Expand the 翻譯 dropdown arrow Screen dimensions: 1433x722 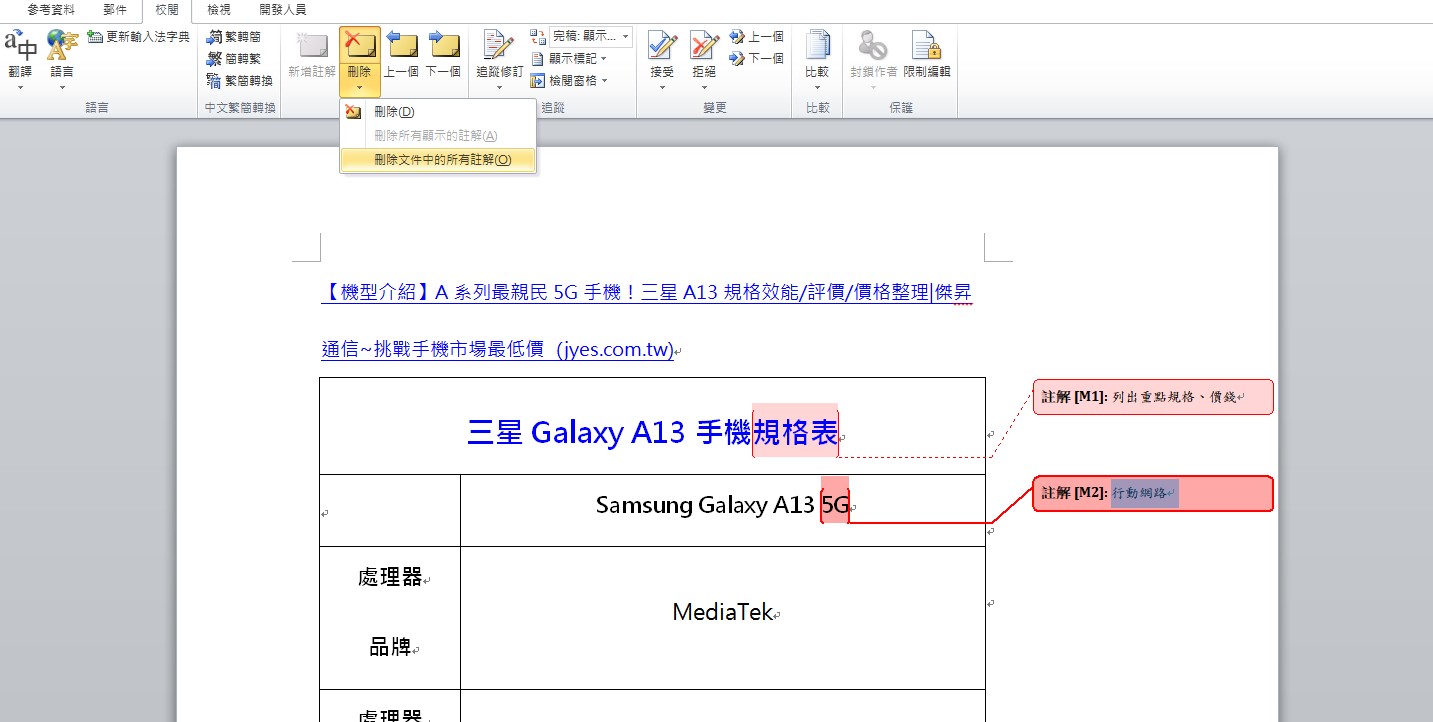[20, 88]
